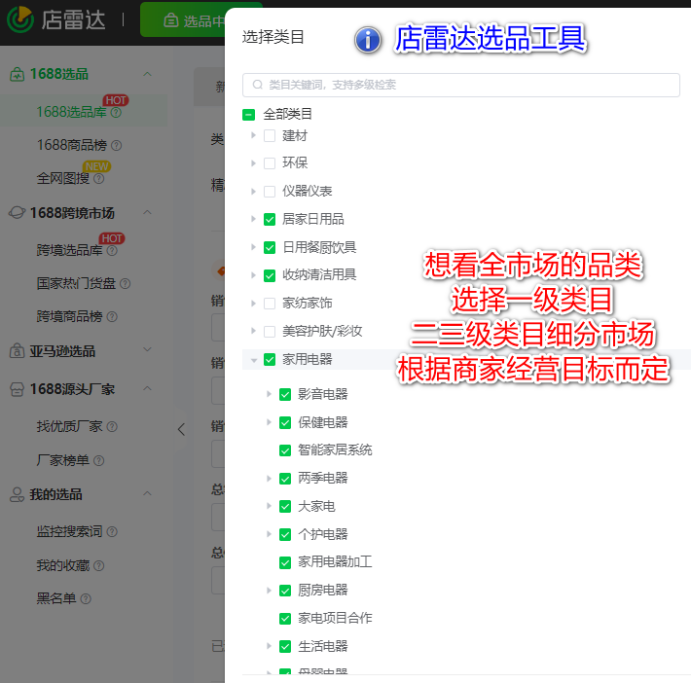Uncheck the 家用电器 checkbox
The image size is (692, 684).
click(270, 360)
